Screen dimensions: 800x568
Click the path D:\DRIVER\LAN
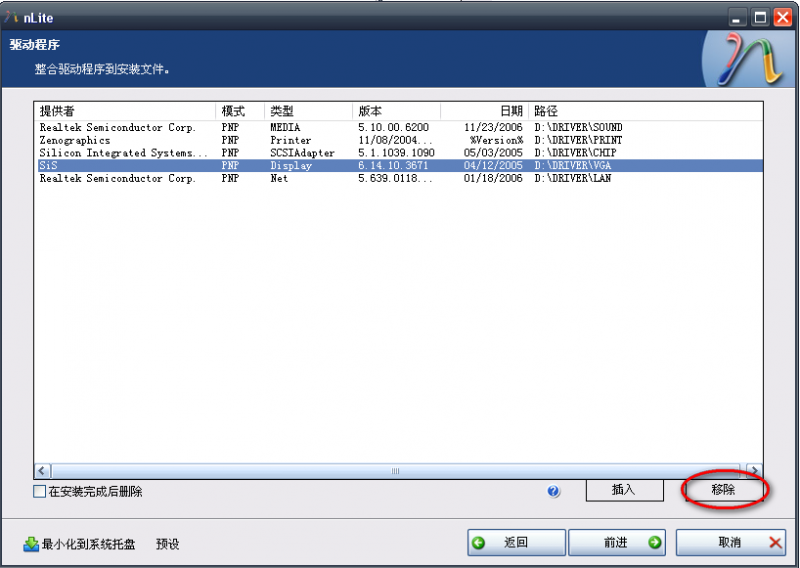572,178
